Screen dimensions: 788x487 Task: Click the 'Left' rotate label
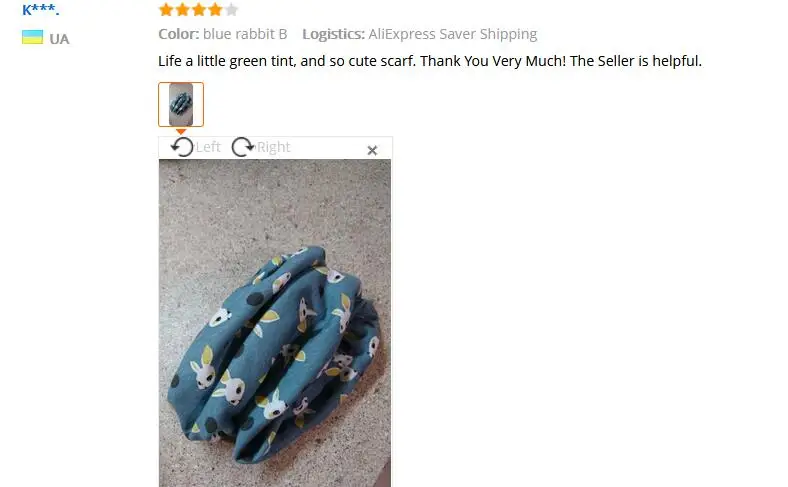208,147
